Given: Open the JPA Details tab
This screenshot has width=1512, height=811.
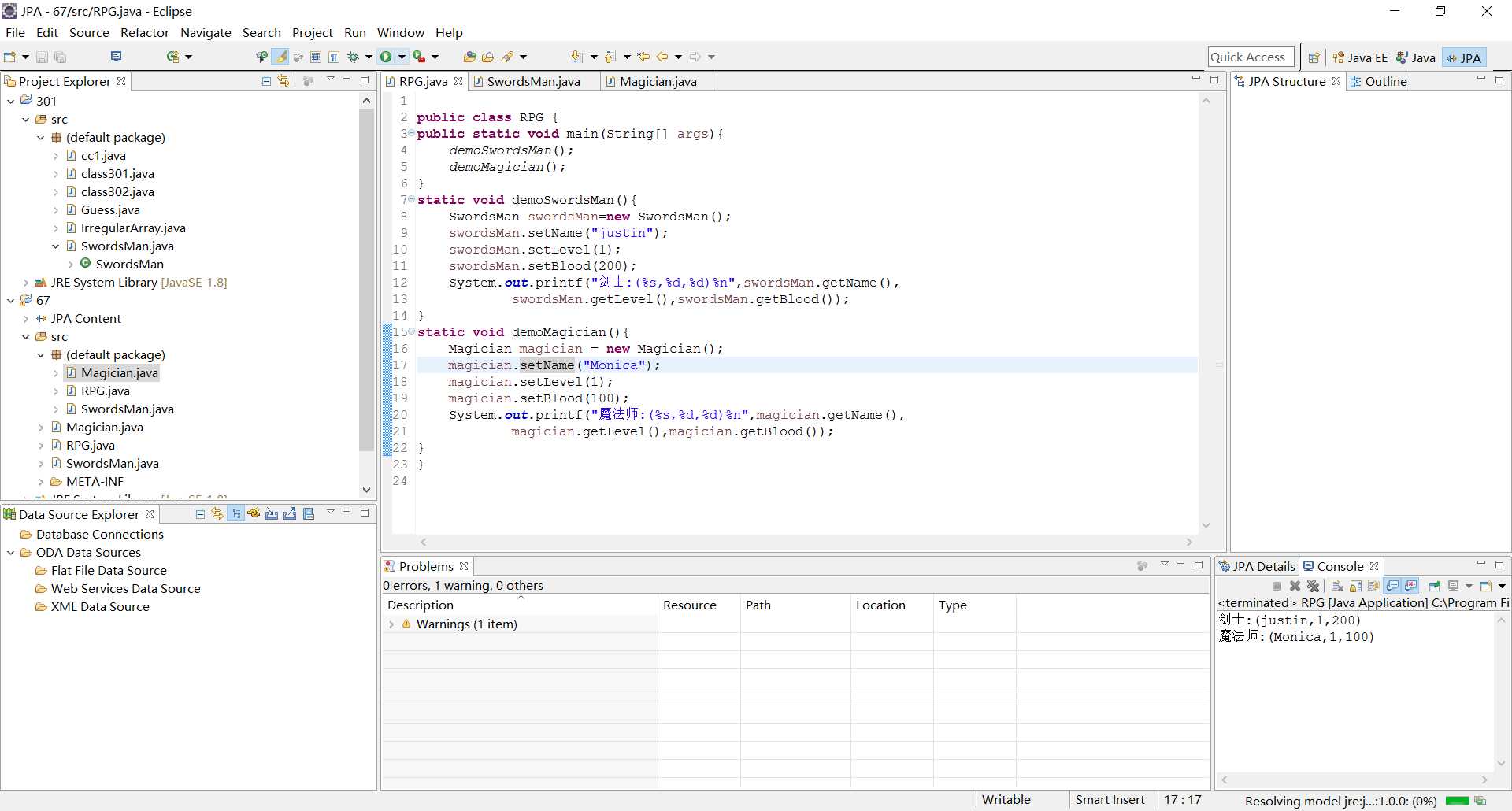Looking at the screenshot, I should (1257, 566).
